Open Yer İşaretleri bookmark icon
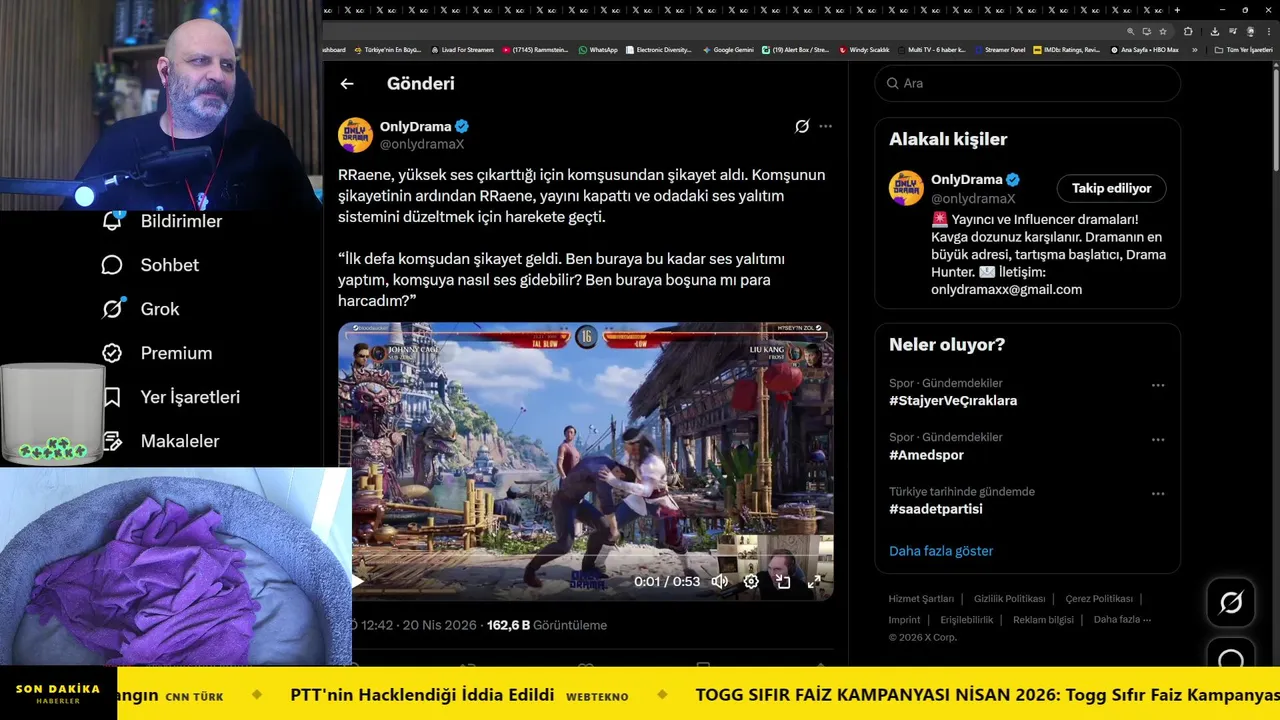The height and width of the screenshot is (720, 1280). click(112, 397)
